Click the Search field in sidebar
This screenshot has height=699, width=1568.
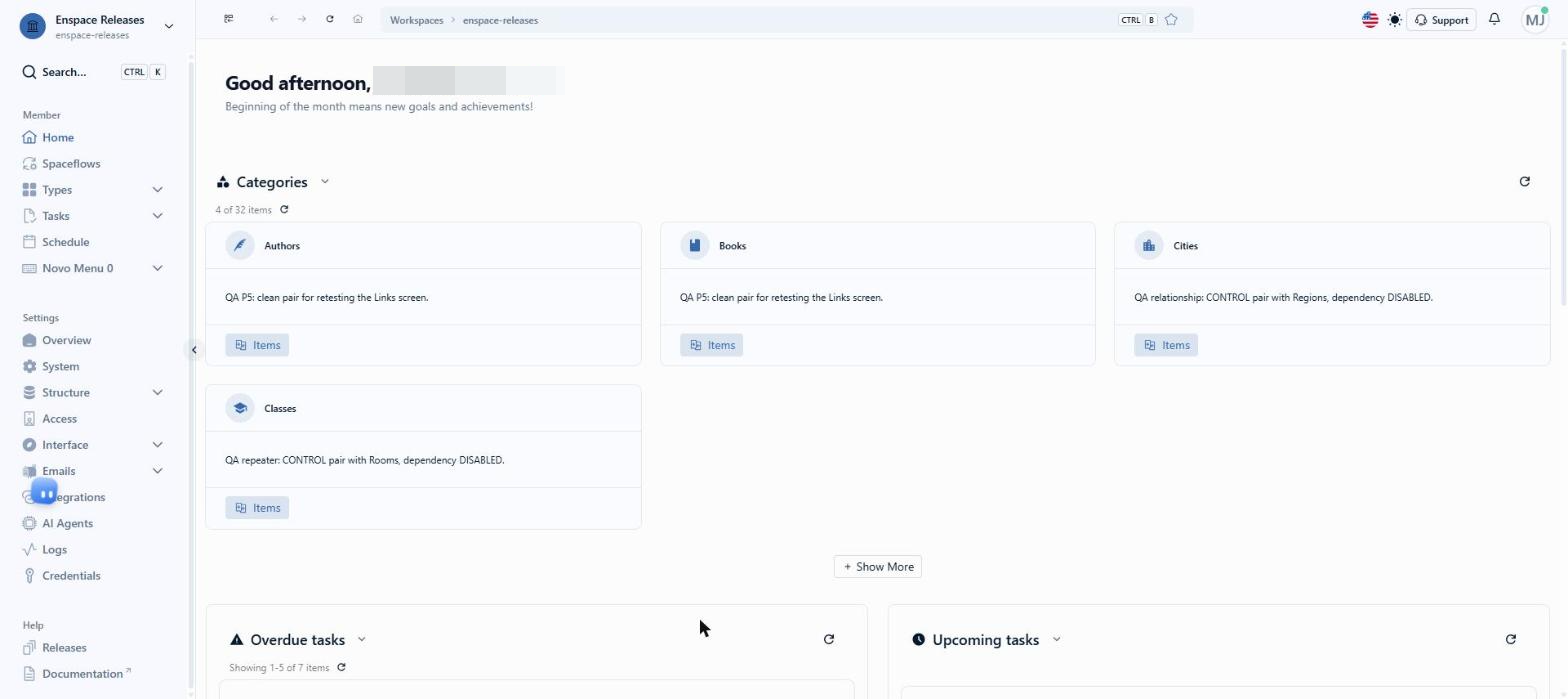[x=94, y=72]
